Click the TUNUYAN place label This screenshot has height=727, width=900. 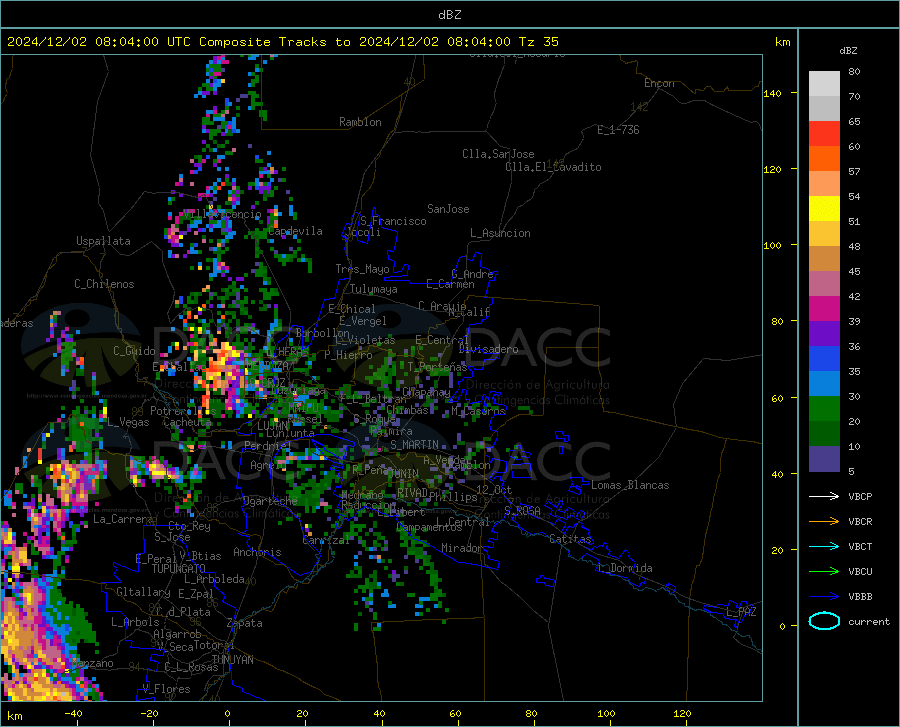point(232,660)
